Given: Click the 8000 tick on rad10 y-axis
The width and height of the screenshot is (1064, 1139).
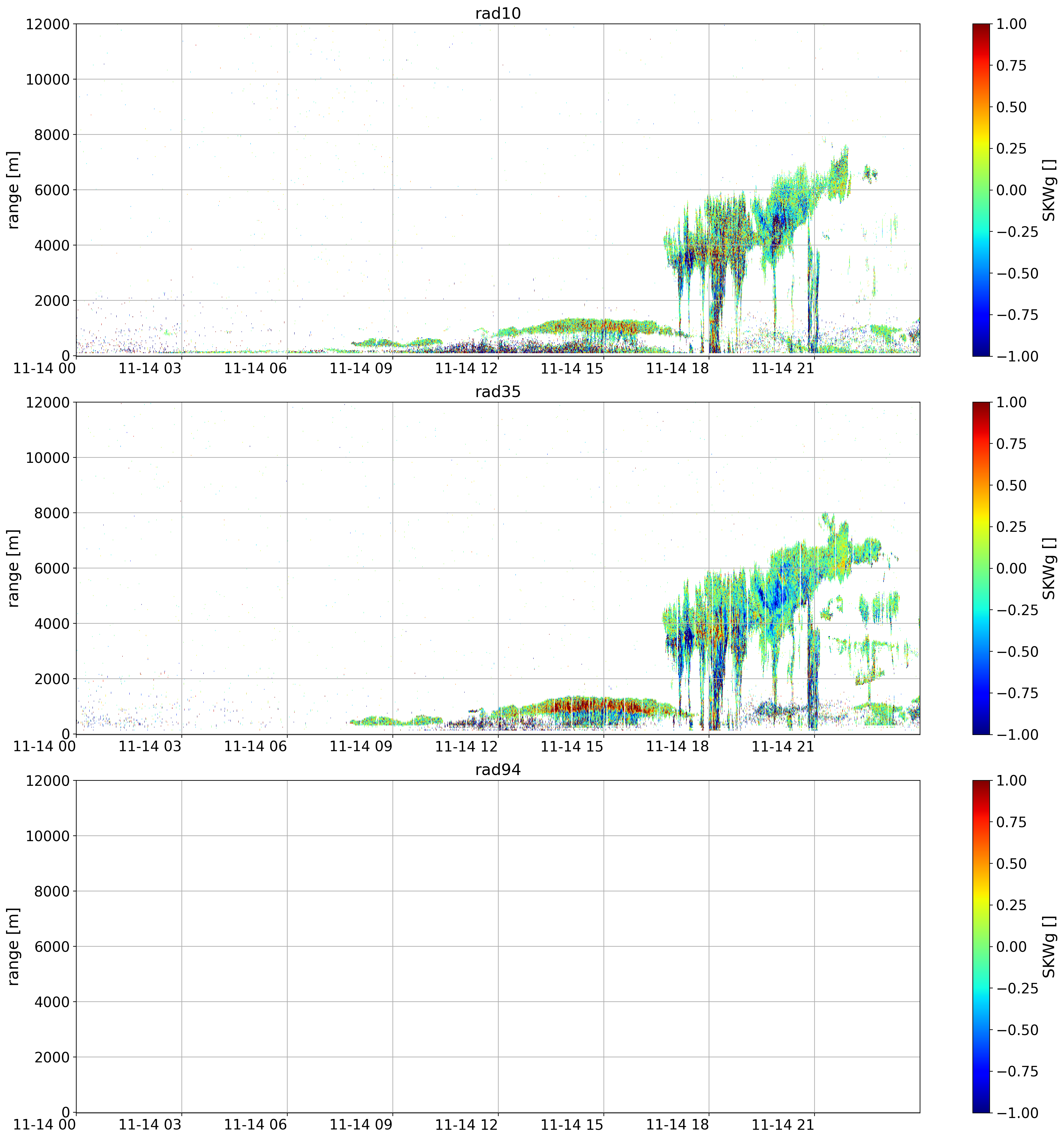Looking at the screenshot, I should (51, 135).
